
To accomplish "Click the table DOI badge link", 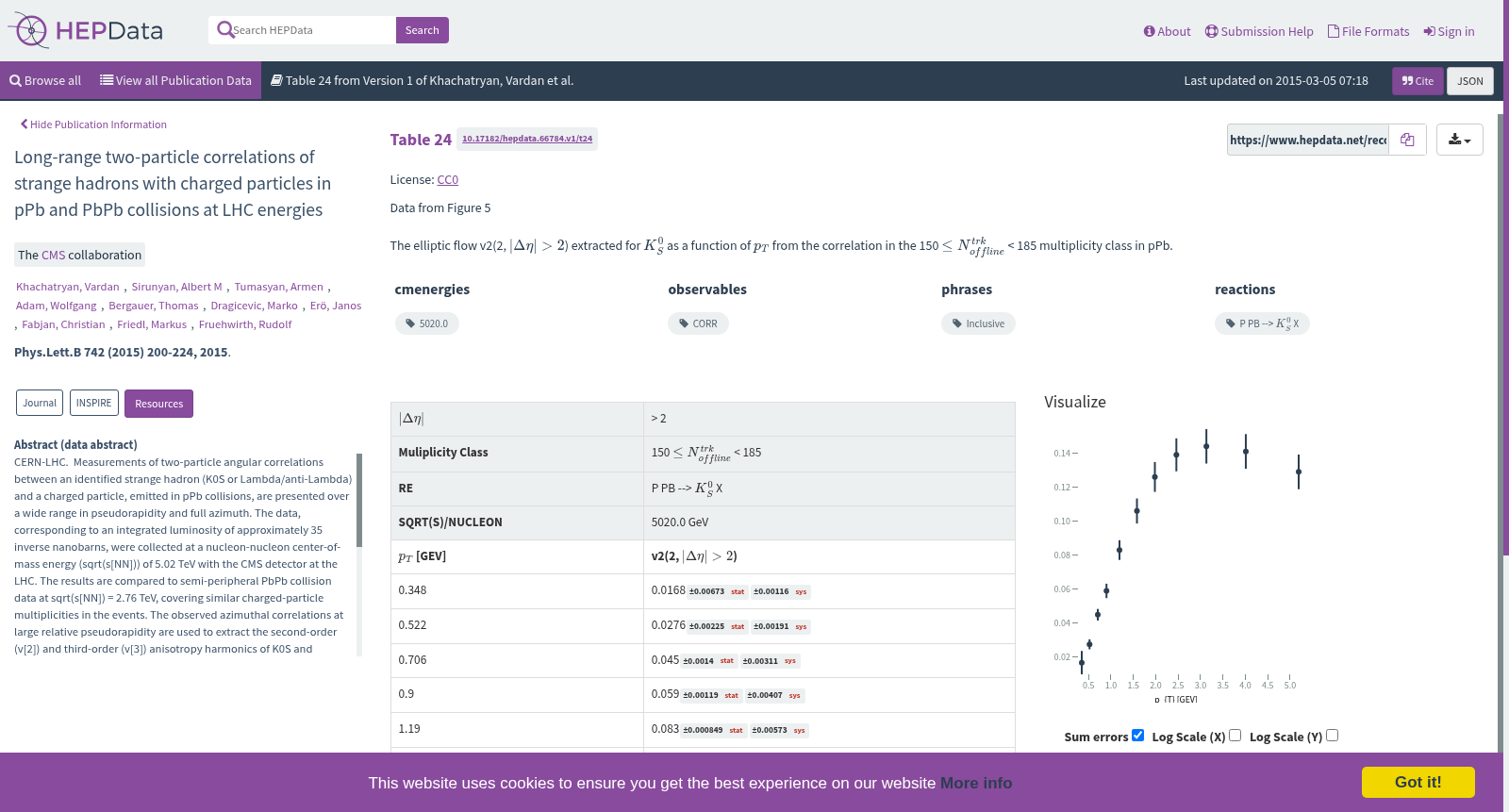I will [527, 139].
